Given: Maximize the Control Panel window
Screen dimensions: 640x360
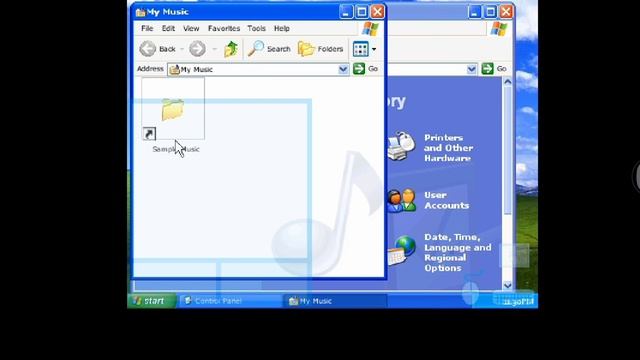Looking at the screenshot, I should (490, 11).
